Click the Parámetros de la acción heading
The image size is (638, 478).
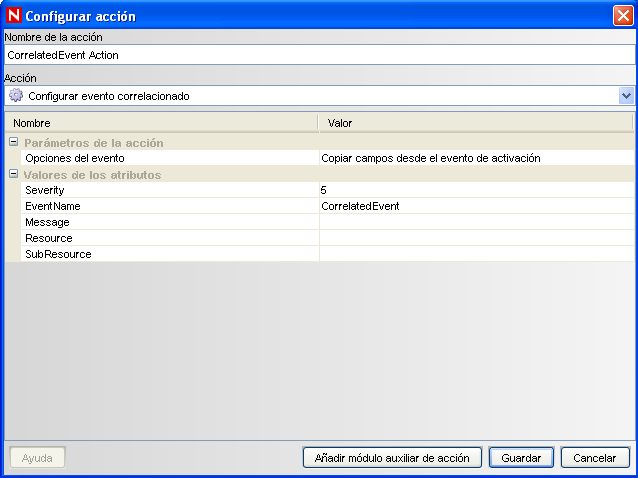click(94, 143)
